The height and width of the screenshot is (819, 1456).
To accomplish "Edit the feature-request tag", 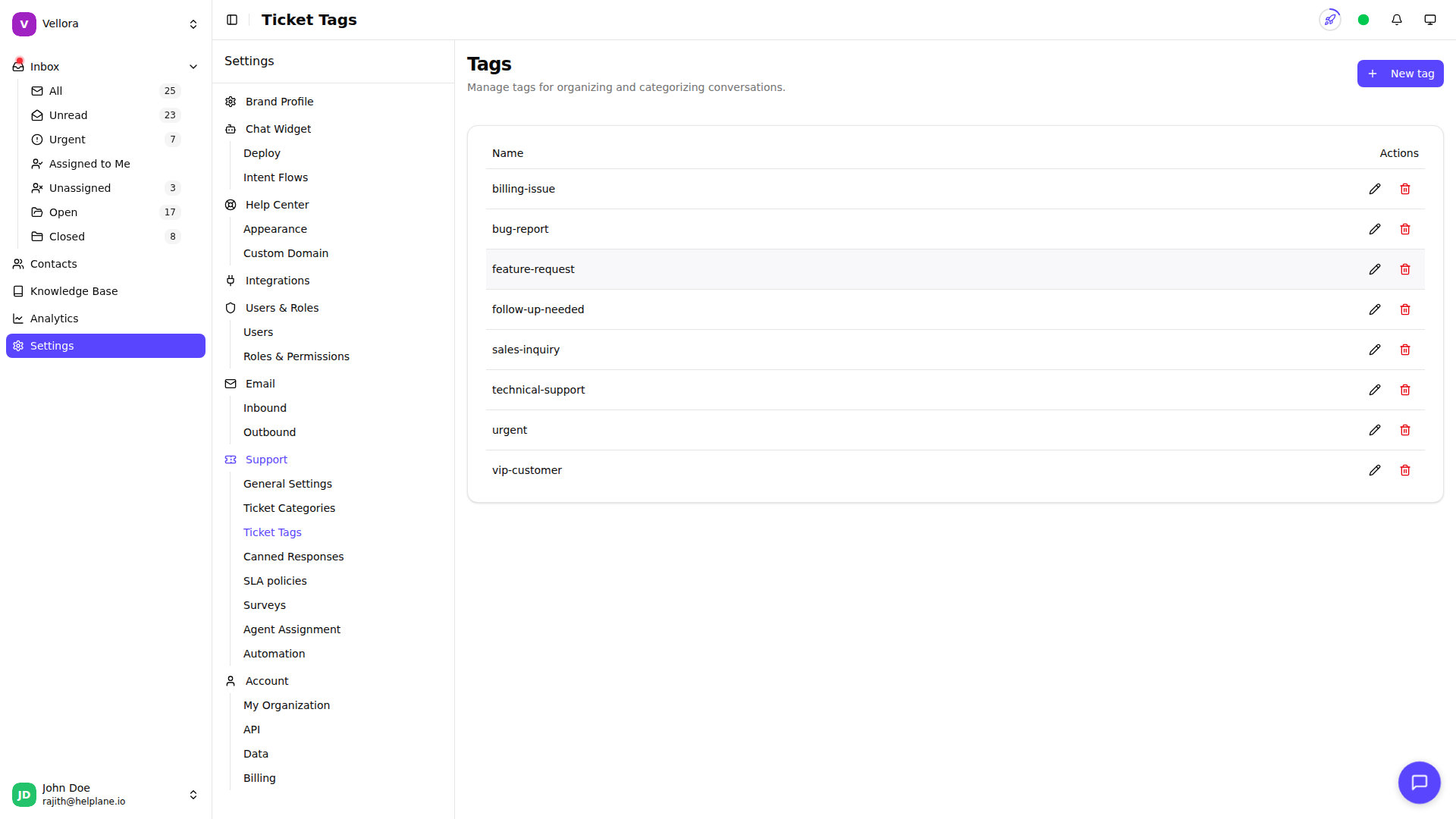I will click(1375, 269).
